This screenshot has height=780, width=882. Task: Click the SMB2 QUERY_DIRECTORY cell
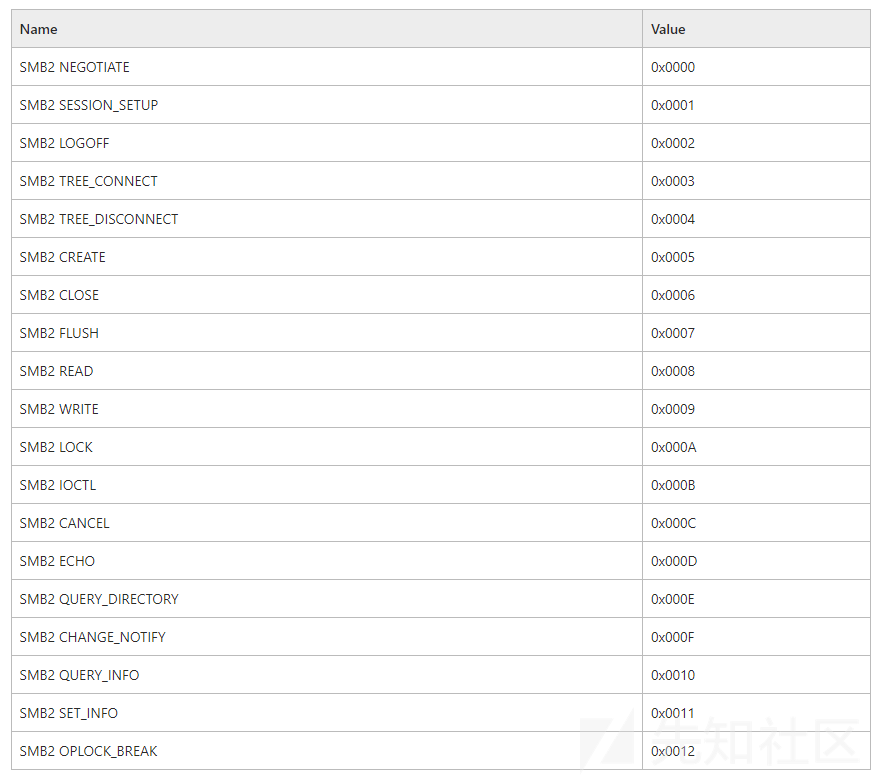click(x=99, y=599)
